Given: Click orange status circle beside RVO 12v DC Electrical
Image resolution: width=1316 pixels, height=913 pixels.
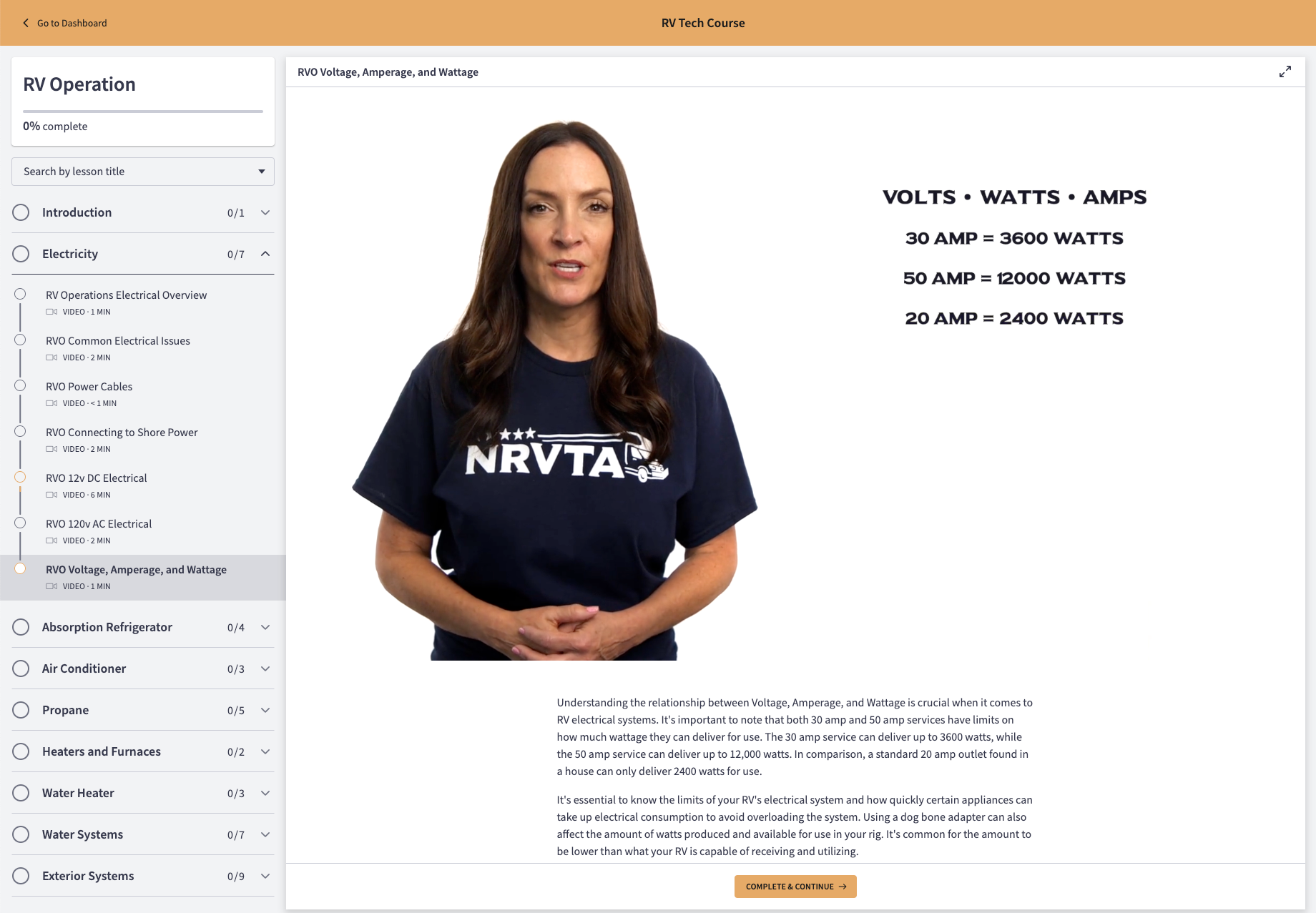Looking at the screenshot, I should [20, 477].
